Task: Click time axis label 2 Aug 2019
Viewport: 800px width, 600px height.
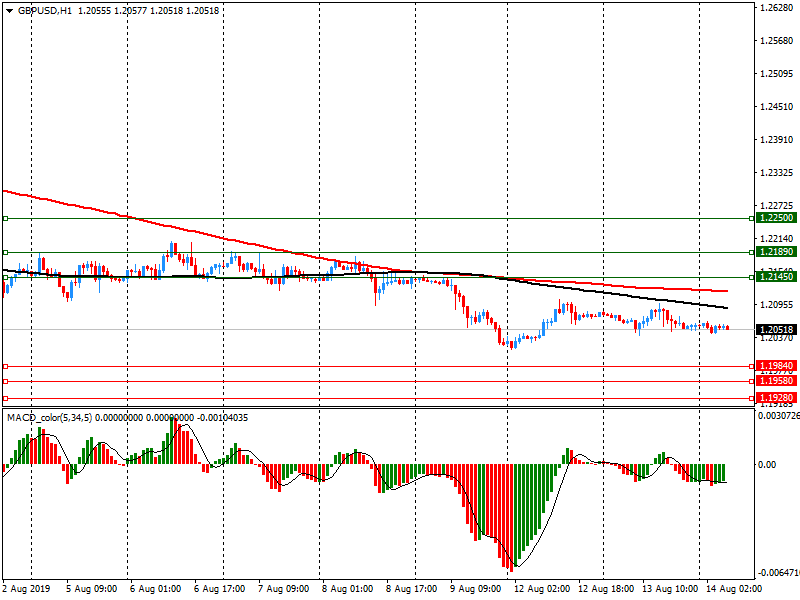Action: [27, 589]
